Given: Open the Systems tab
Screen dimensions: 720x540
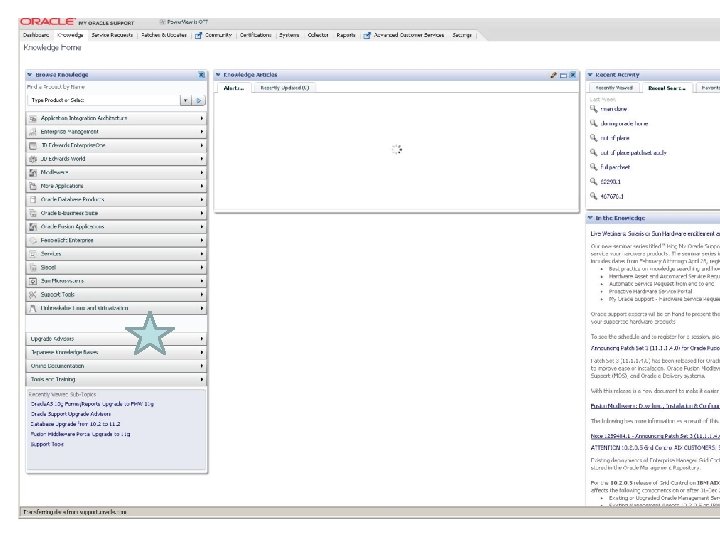Looking at the screenshot, I should 289,35.
